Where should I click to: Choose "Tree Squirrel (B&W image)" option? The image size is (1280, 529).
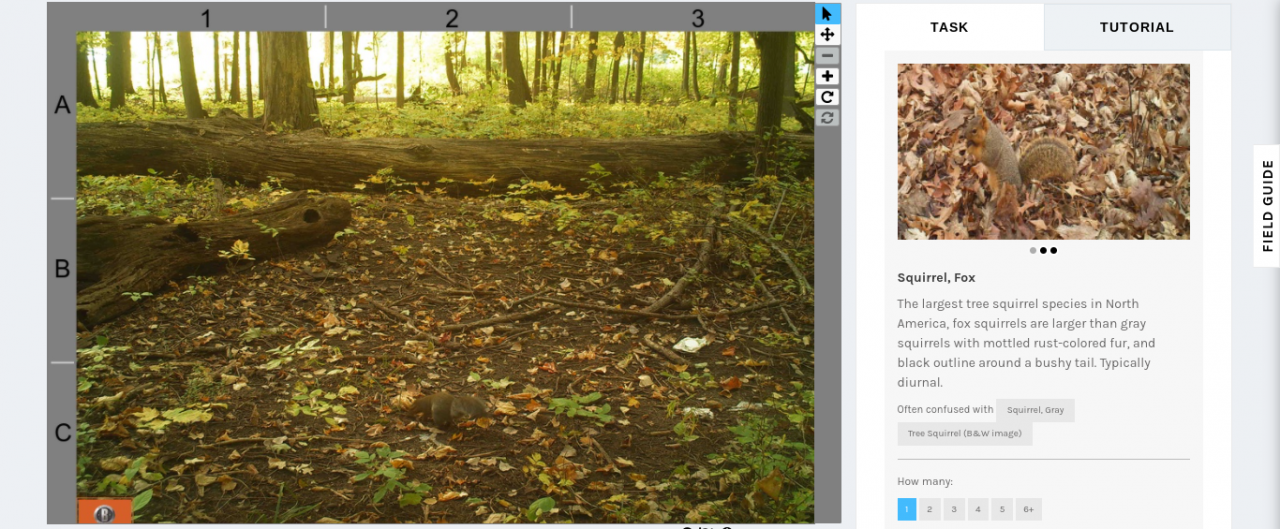point(965,434)
